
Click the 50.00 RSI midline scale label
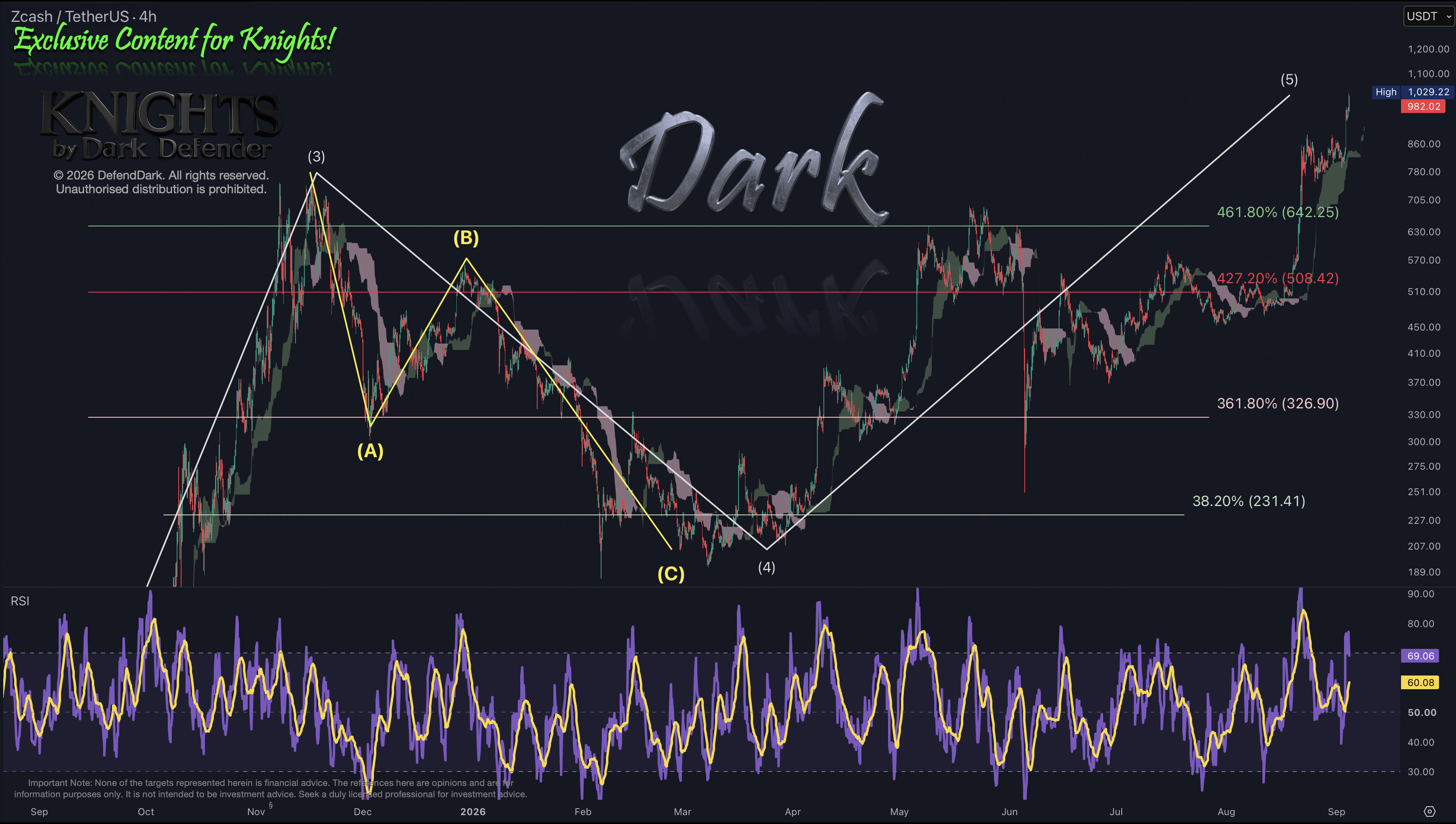click(x=1422, y=713)
